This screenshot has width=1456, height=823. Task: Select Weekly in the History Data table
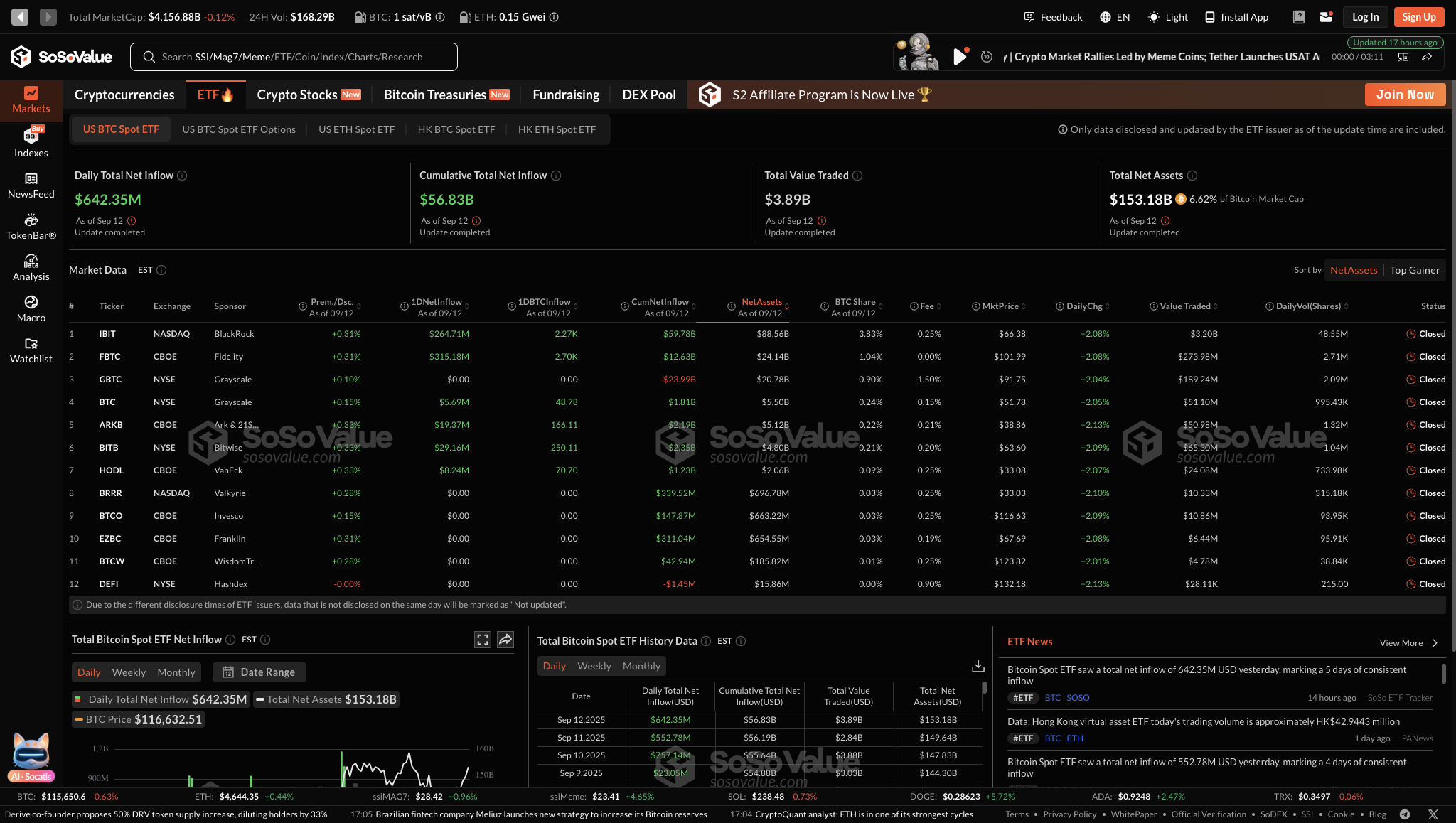pos(594,666)
